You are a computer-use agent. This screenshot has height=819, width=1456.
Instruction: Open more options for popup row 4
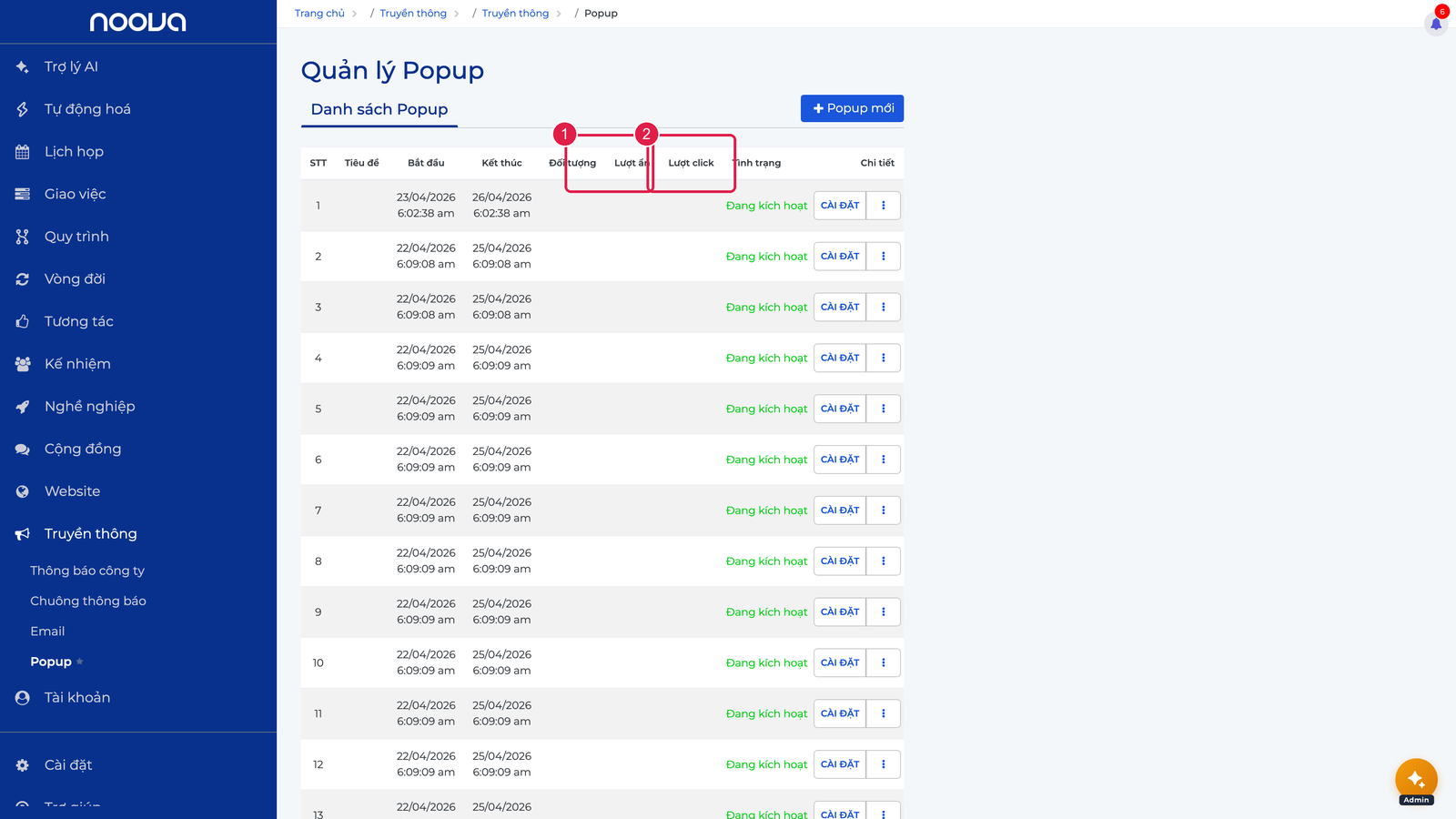click(884, 359)
